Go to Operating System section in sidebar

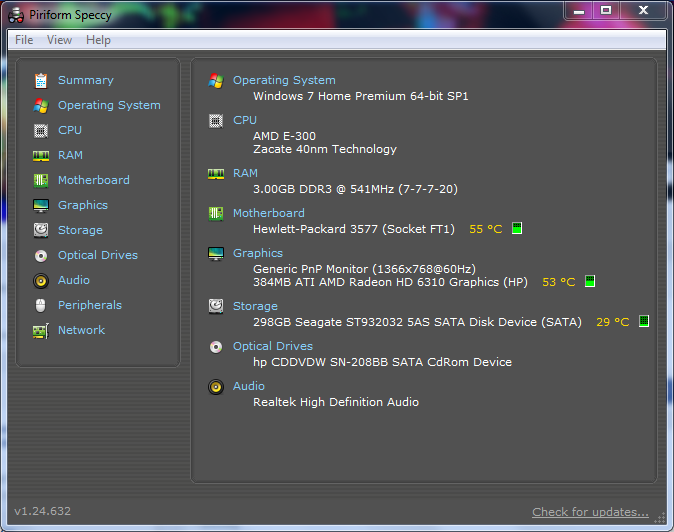(109, 105)
